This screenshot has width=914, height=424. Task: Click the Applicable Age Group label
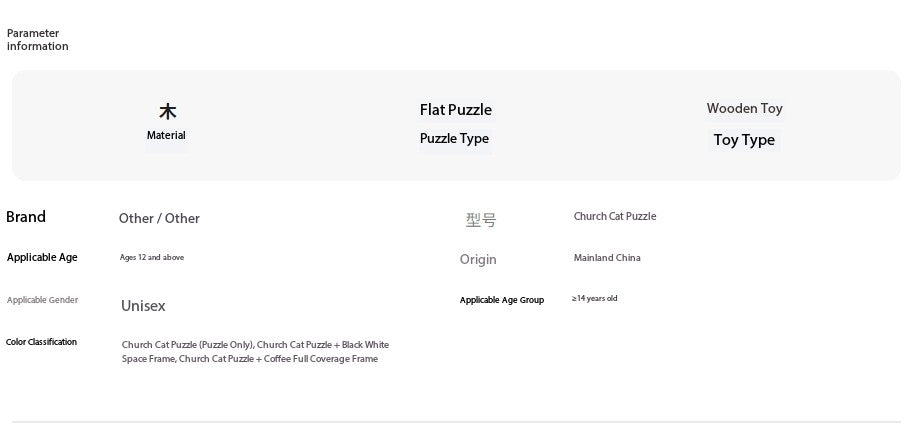[502, 300]
